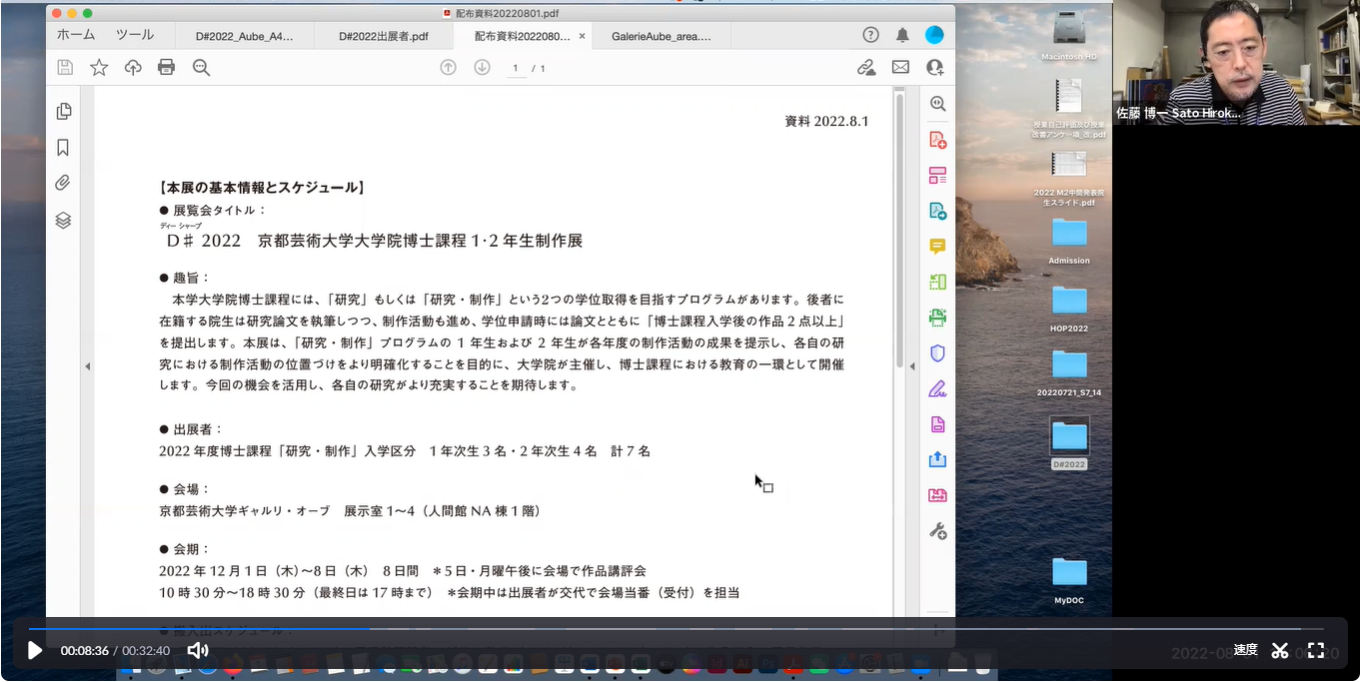Open the Fill and Sign pen tool
1363x682 pixels.
938,389
